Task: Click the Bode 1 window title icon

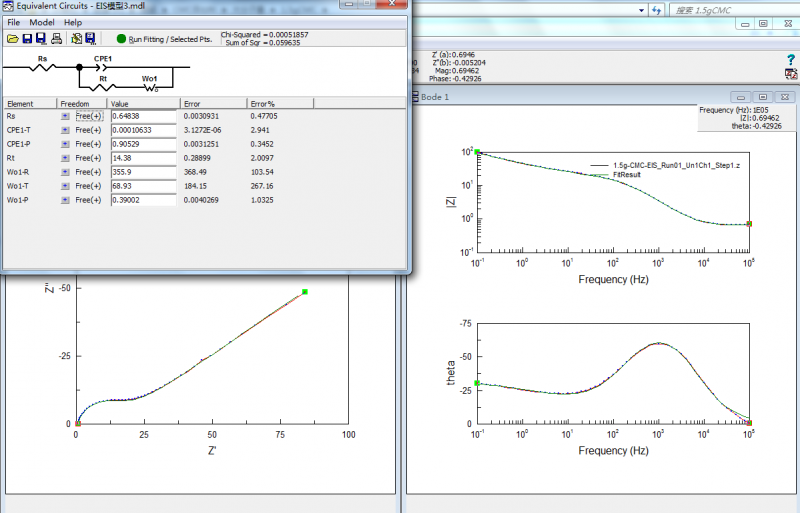Action: [414, 96]
